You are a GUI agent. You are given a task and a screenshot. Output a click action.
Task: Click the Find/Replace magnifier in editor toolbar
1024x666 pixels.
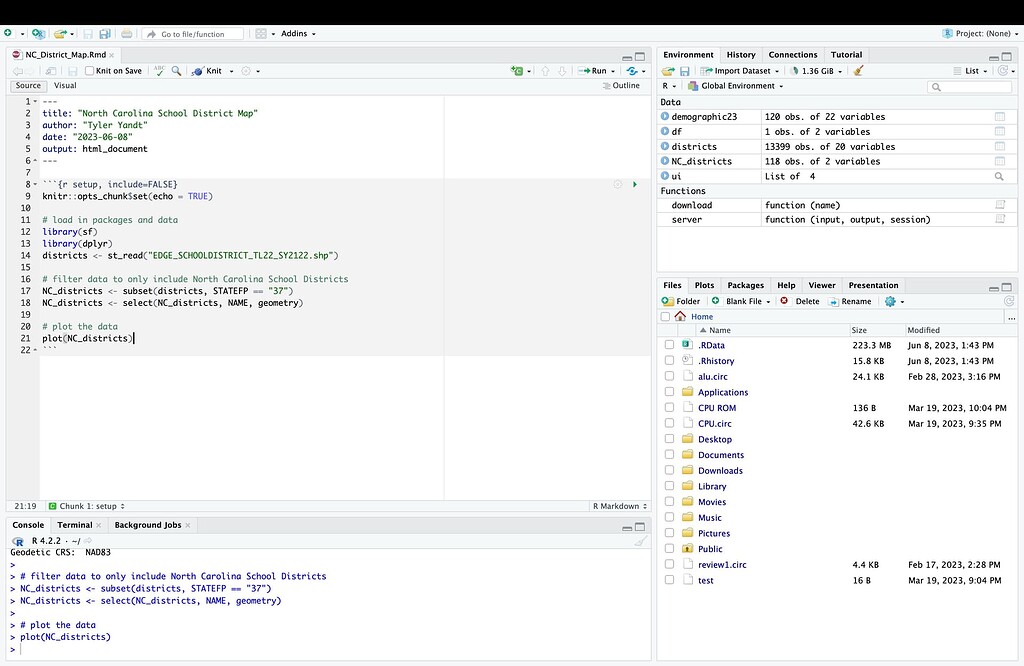pos(176,71)
